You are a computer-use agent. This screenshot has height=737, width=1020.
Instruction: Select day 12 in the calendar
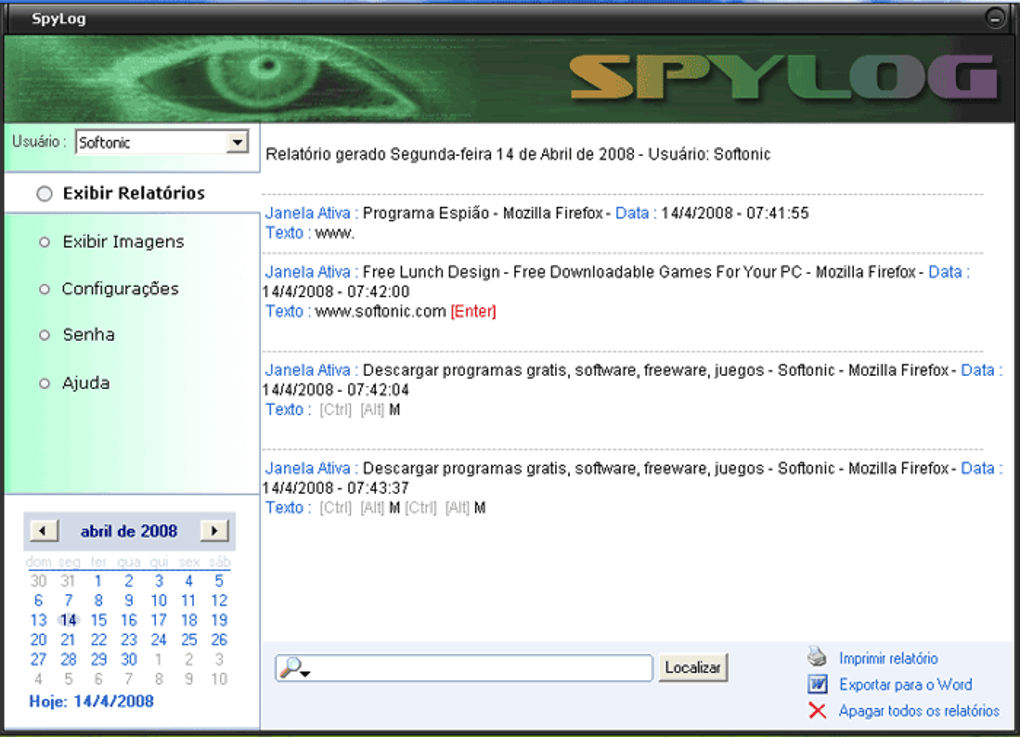[219, 600]
